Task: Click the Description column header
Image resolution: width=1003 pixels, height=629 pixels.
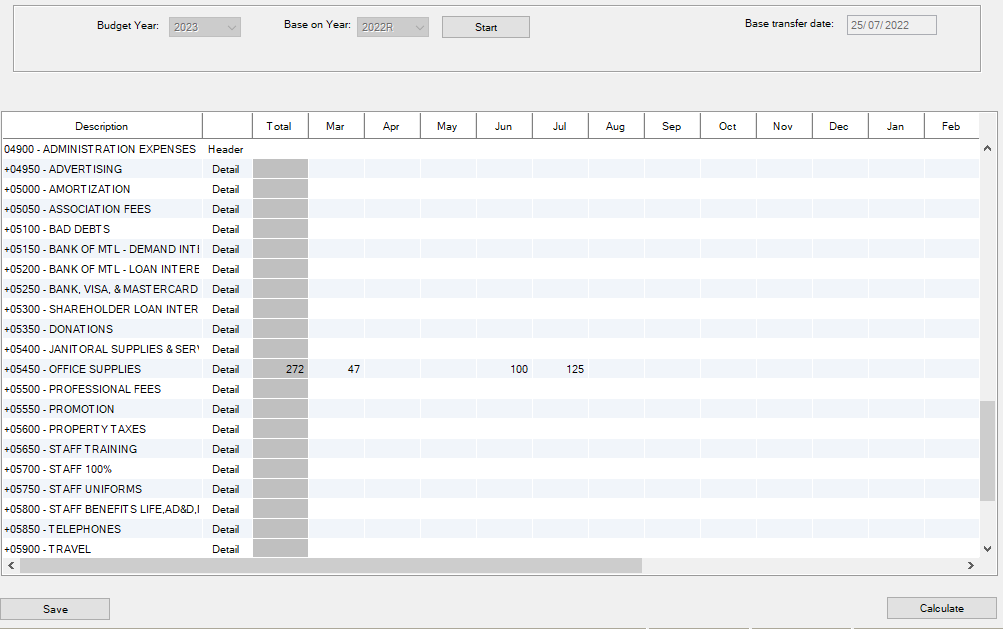Action: 101,126
